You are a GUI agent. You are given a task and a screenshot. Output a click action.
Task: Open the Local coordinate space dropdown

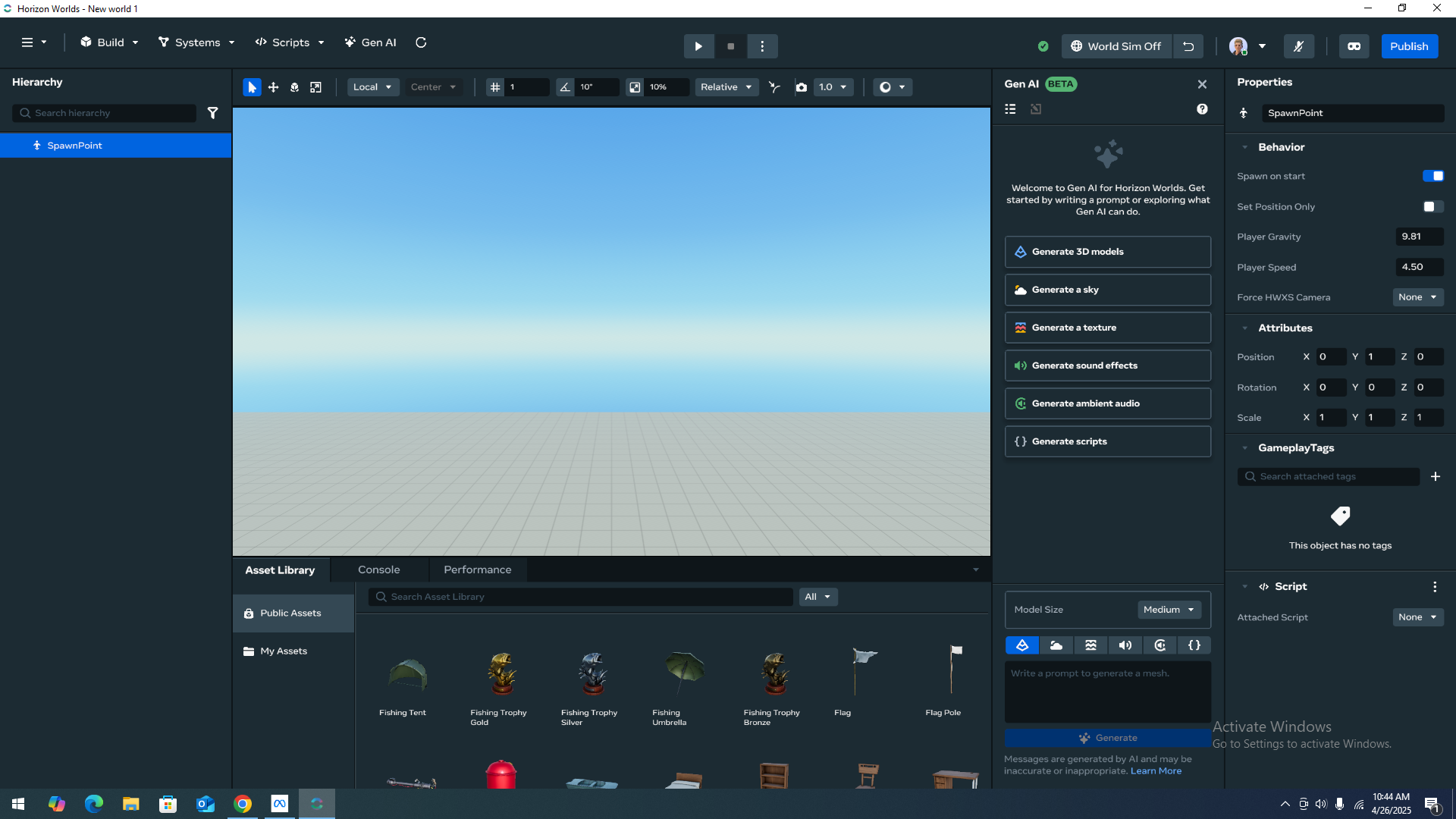(x=372, y=87)
